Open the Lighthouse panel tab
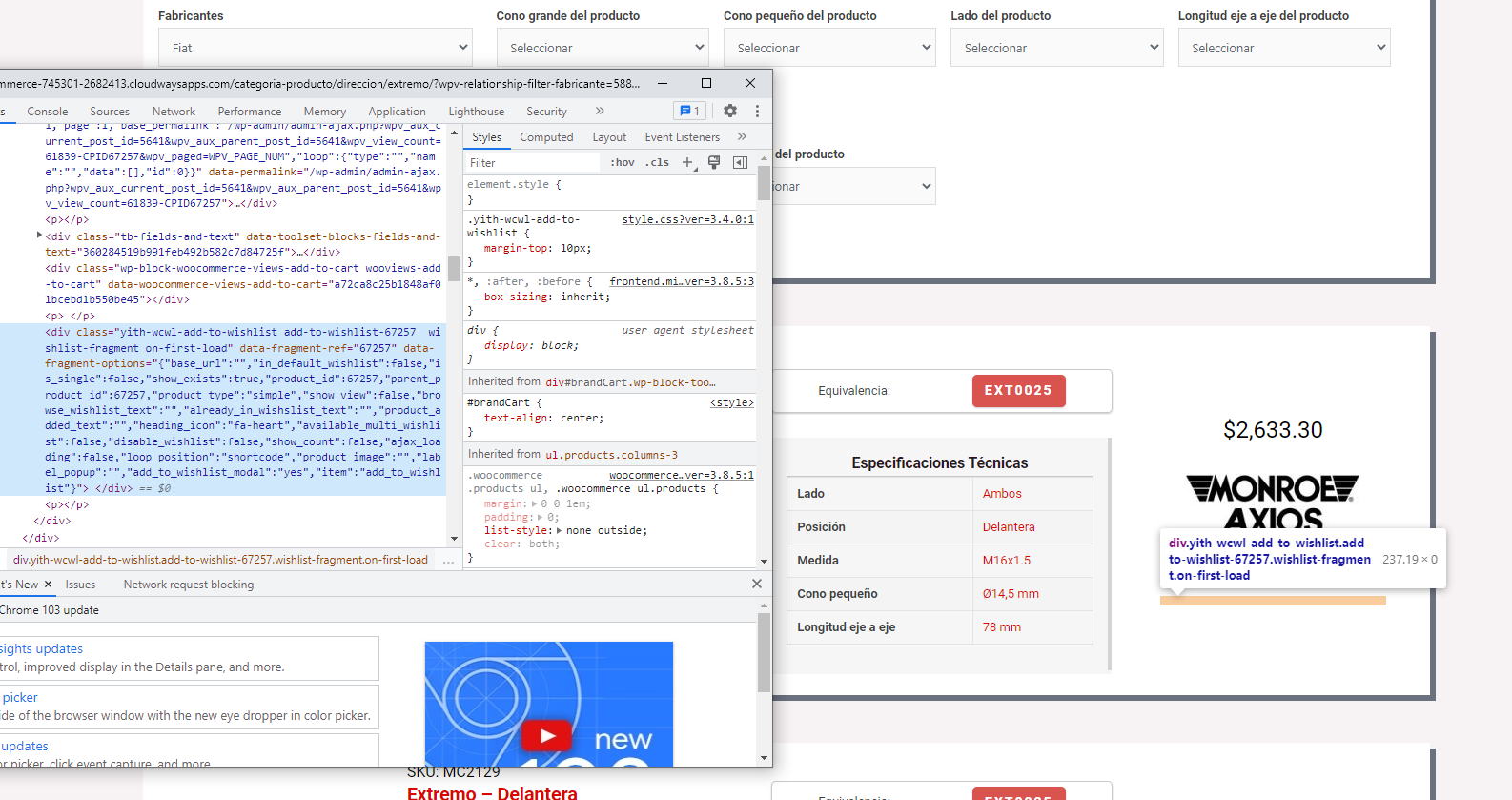Image resolution: width=1512 pixels, height=800 pixels. pyautogui.click(x=477, y=112)
